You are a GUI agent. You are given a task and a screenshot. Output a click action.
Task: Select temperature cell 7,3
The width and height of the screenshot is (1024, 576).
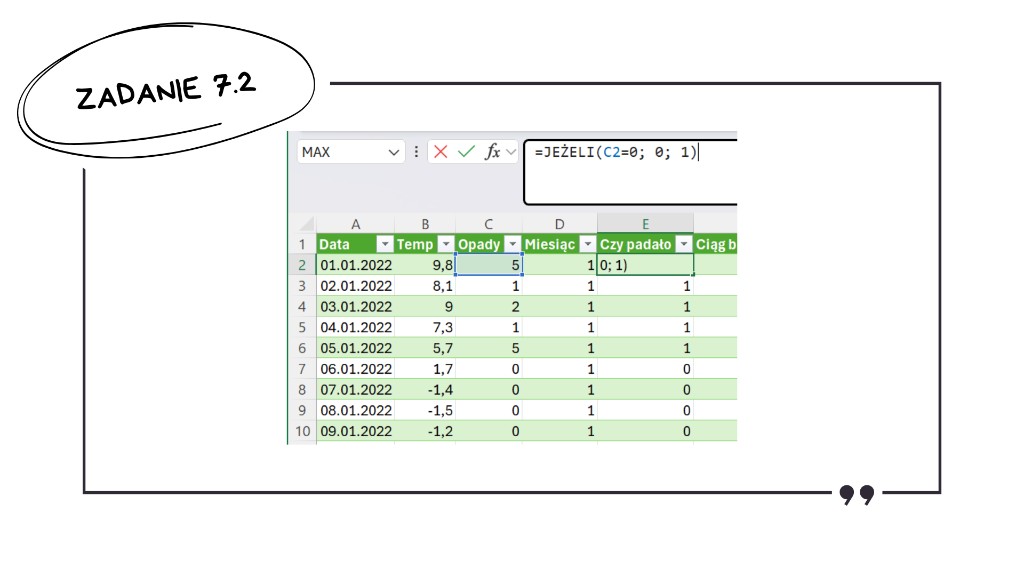point(425,327)
